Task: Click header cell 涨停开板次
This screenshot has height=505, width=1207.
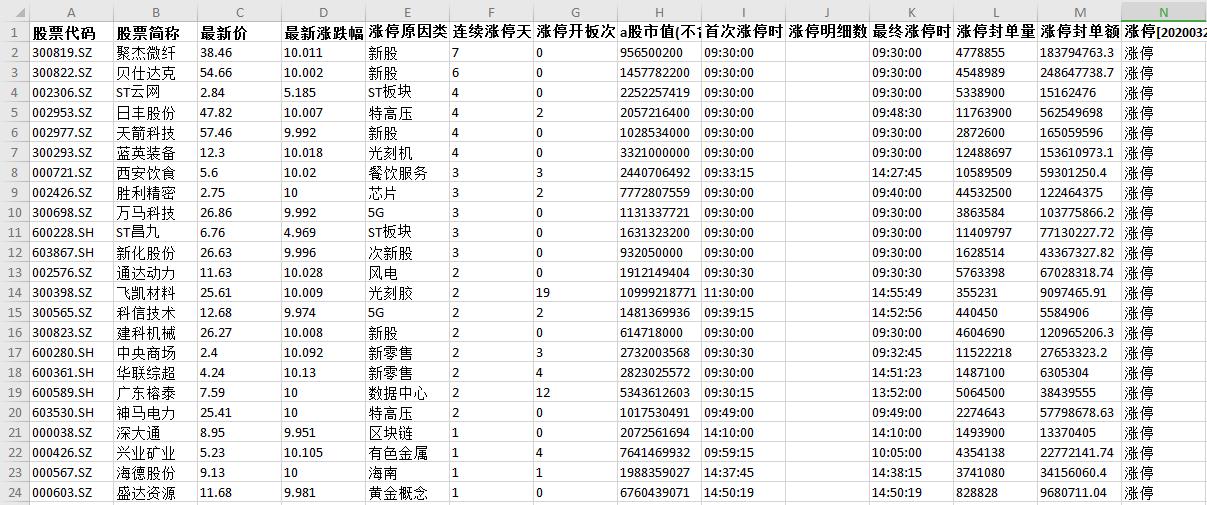Action: (x=575, y=32)
